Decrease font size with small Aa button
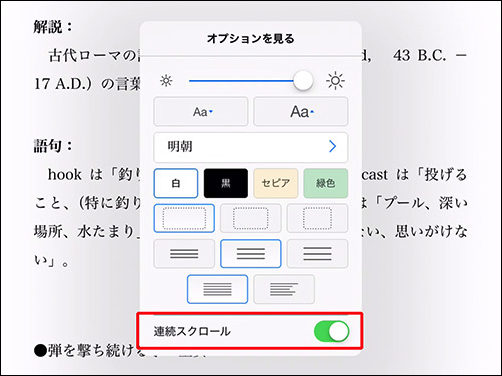 point(201,111)
